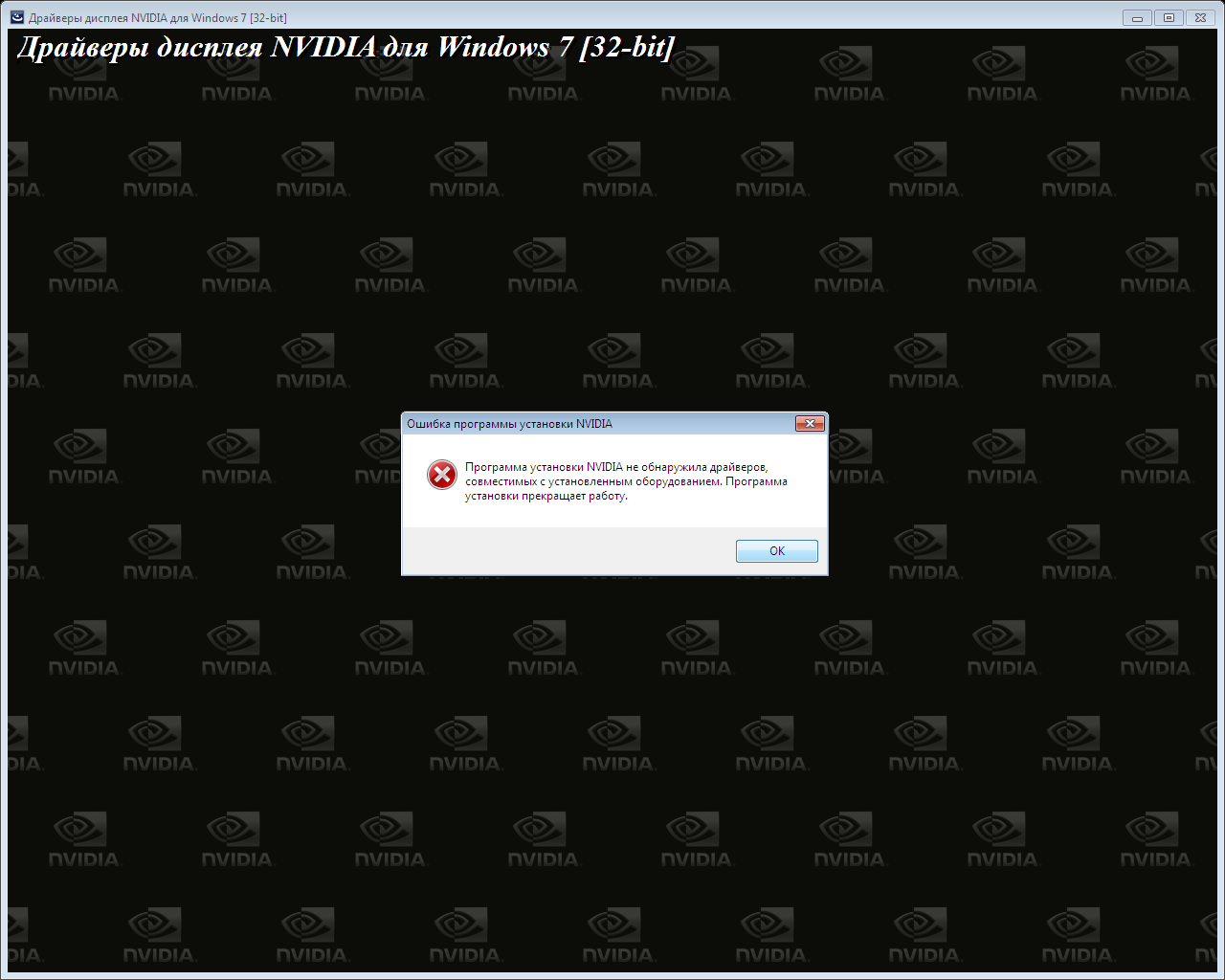Click the message starting "Программа установки NVIDIA не обнаружила"

(626, 481)
